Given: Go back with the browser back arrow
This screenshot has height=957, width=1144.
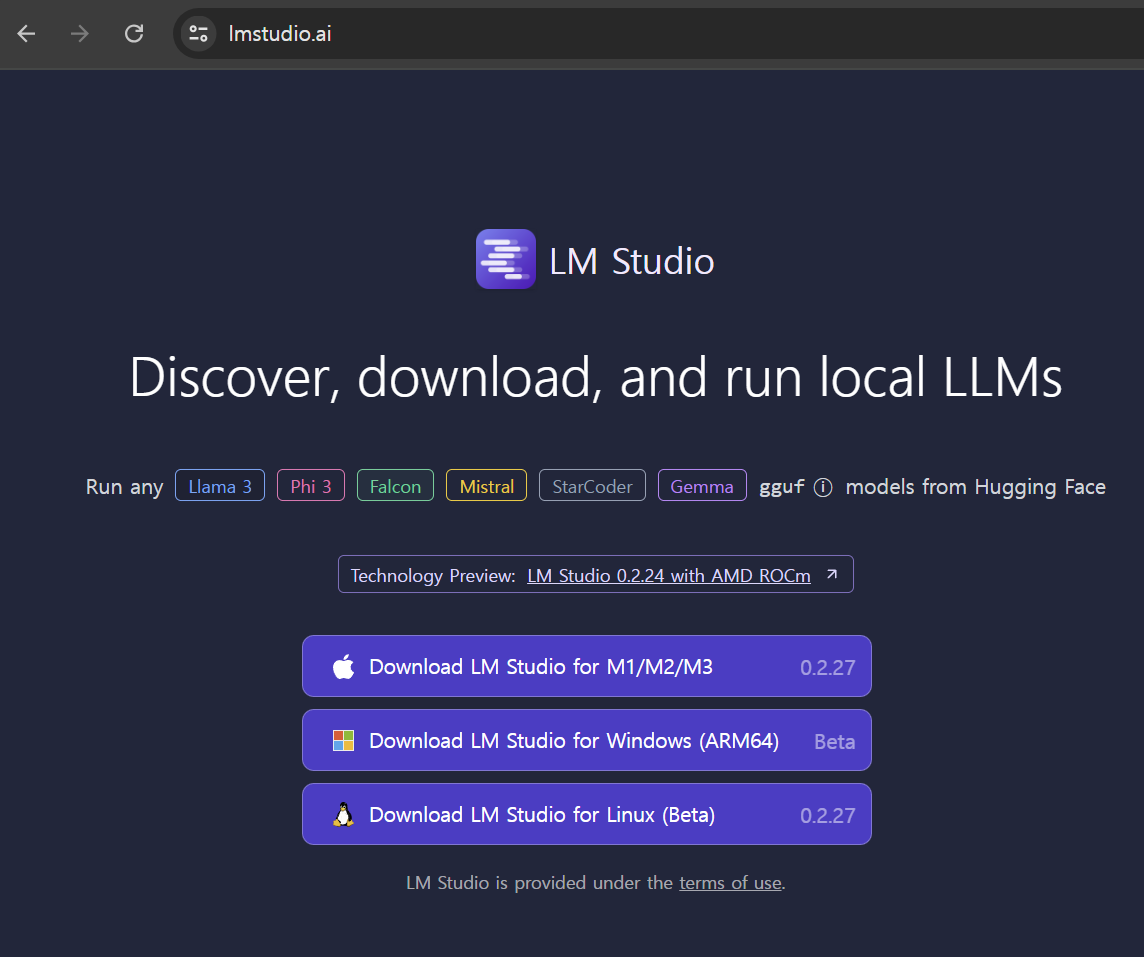Looking at the screenshot, I should 26,34.
